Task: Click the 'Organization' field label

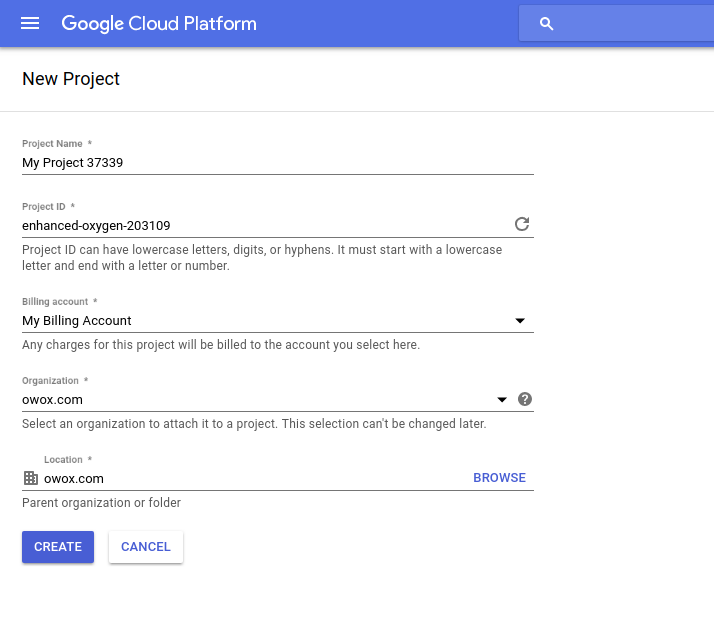Action: pos(50,380)
